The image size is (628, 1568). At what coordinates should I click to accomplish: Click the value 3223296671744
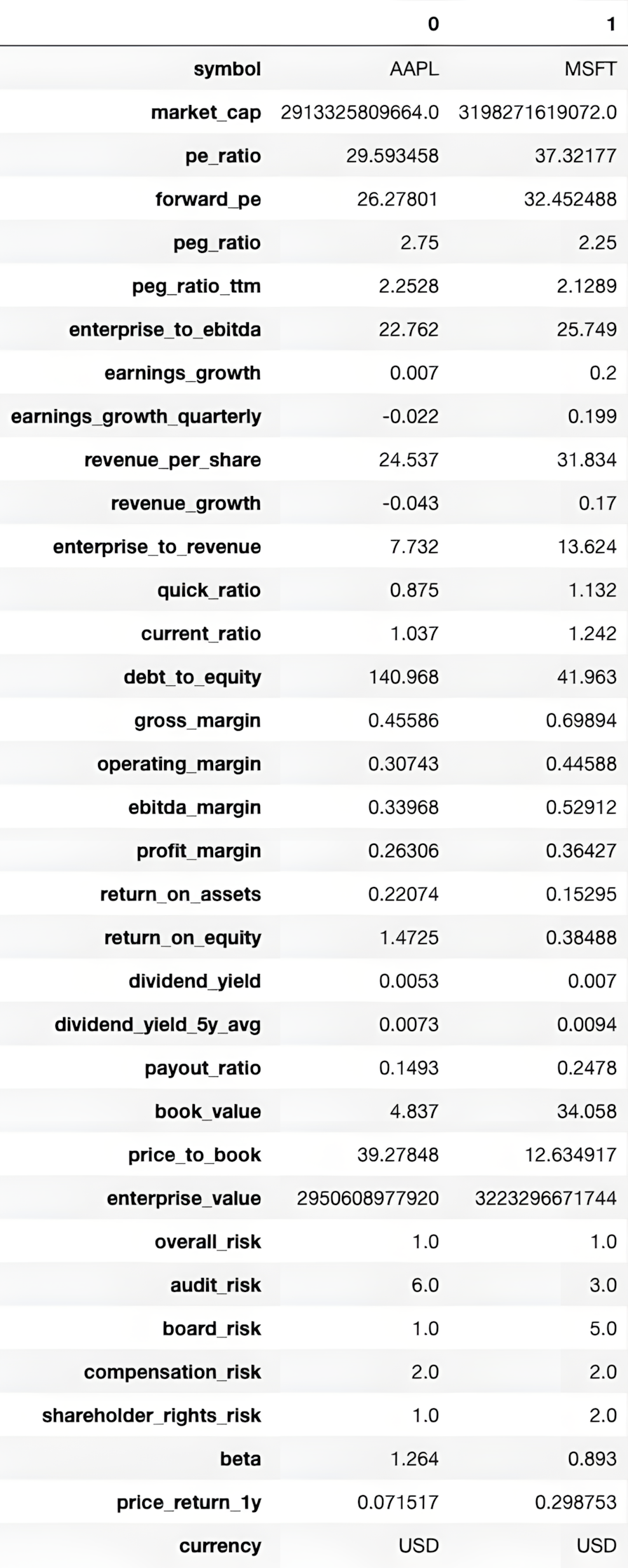pos(545,1199)
